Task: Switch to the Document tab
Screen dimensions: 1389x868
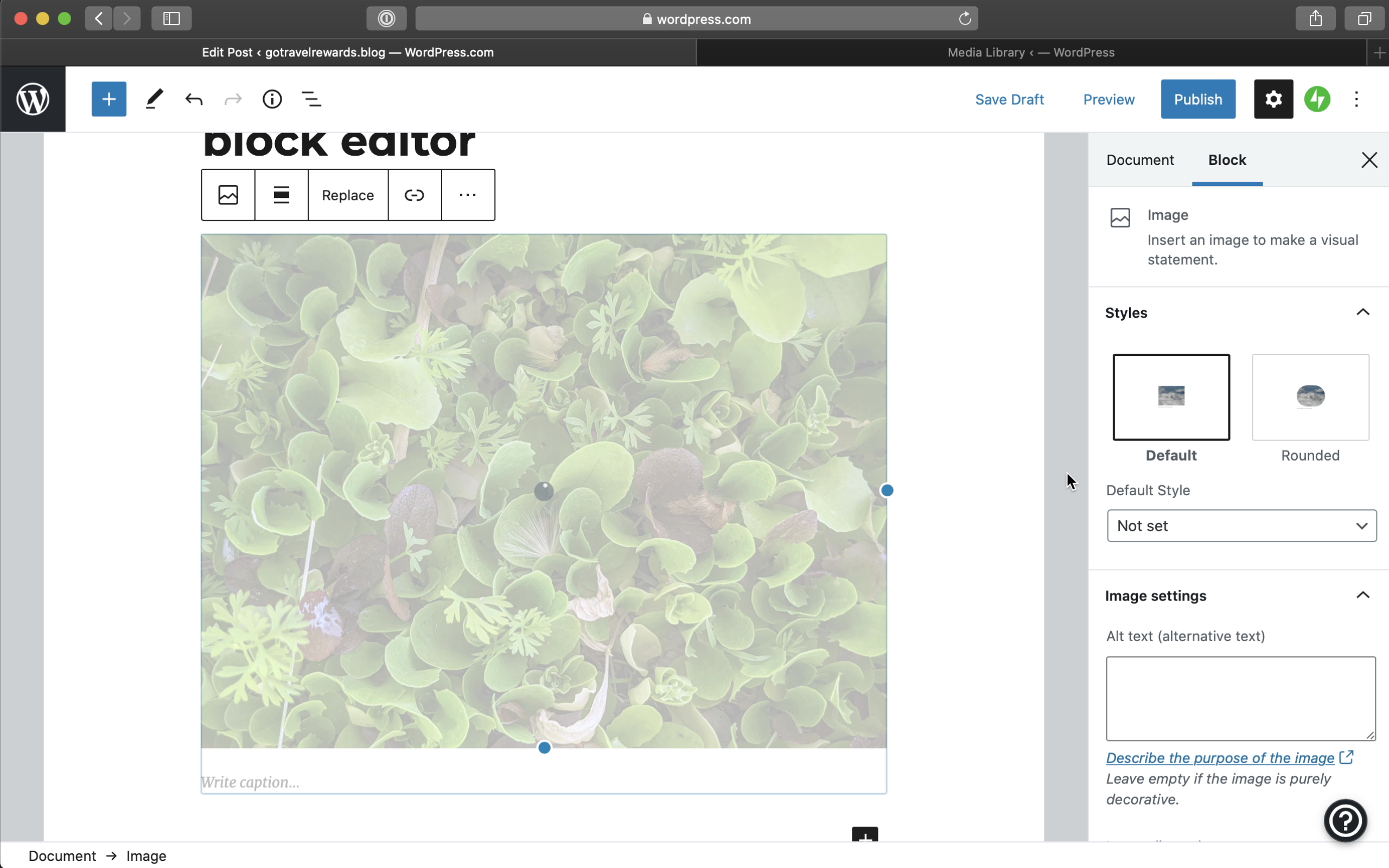Action: (1140, 160)
